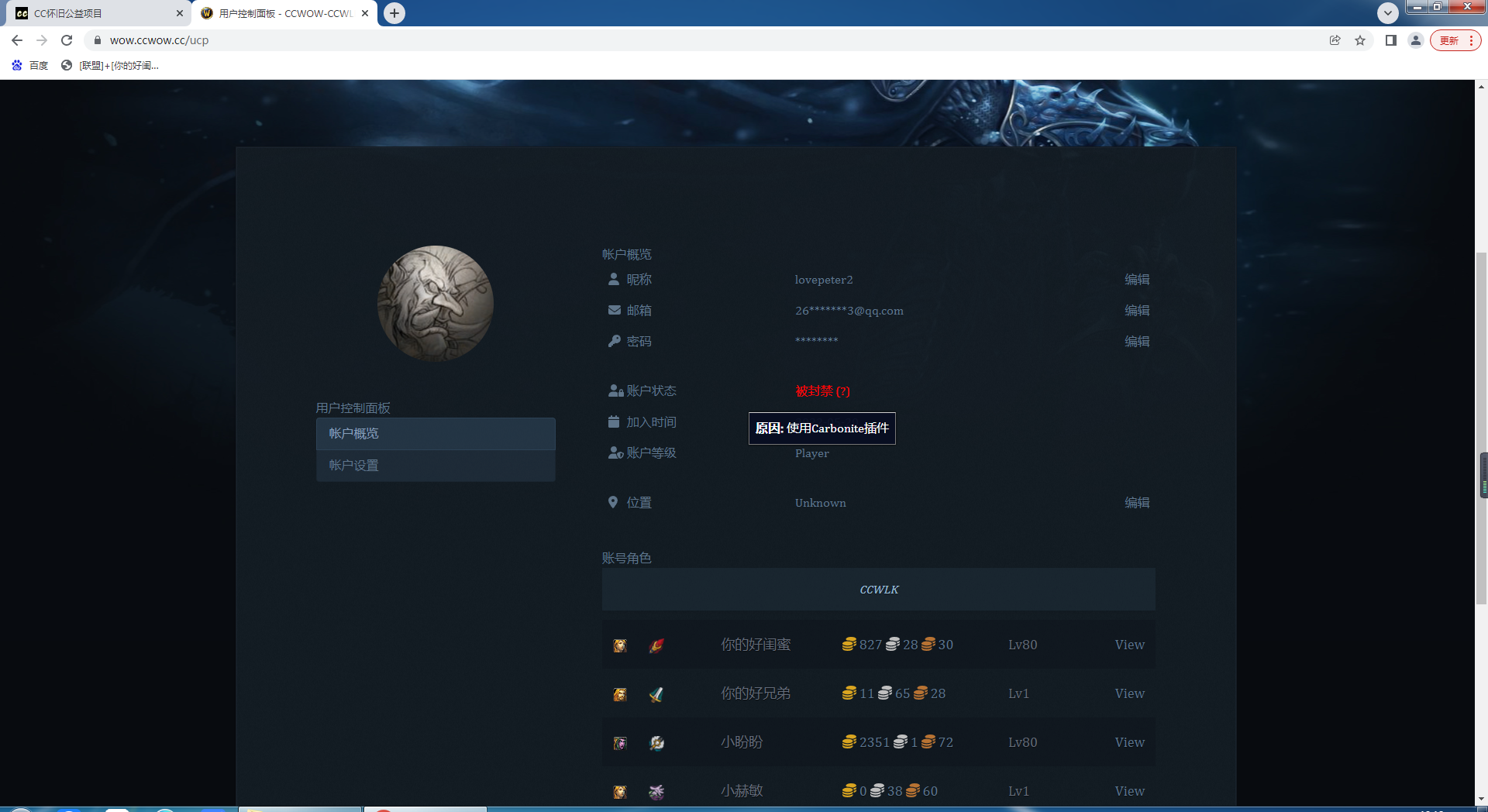Expand the tab search dropdown arrow
Image resolution: width=1488 pixels, height=812 pixels.
1387,13
